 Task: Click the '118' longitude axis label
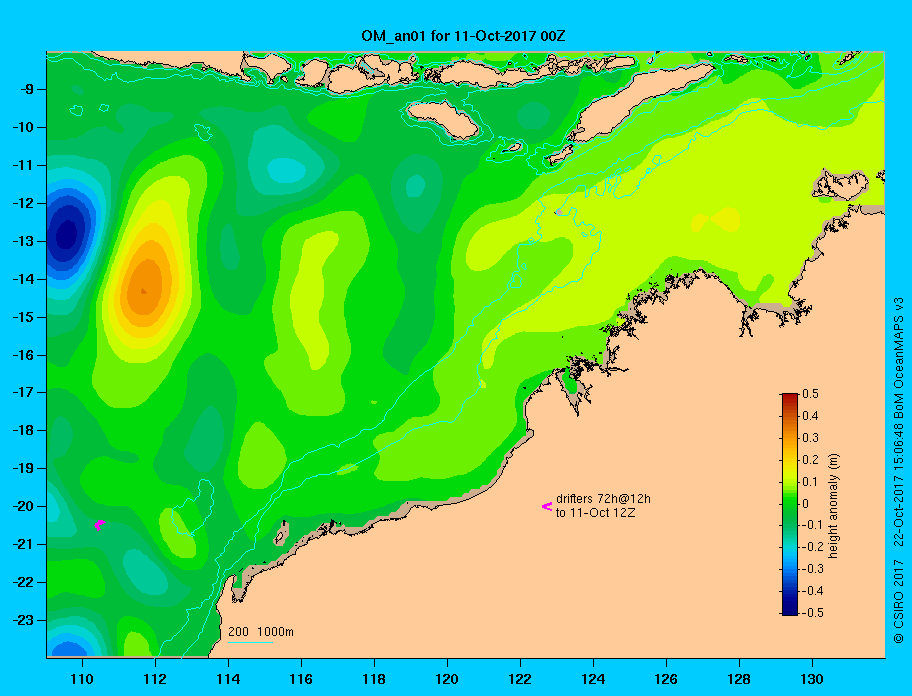(x=374, y=679)
